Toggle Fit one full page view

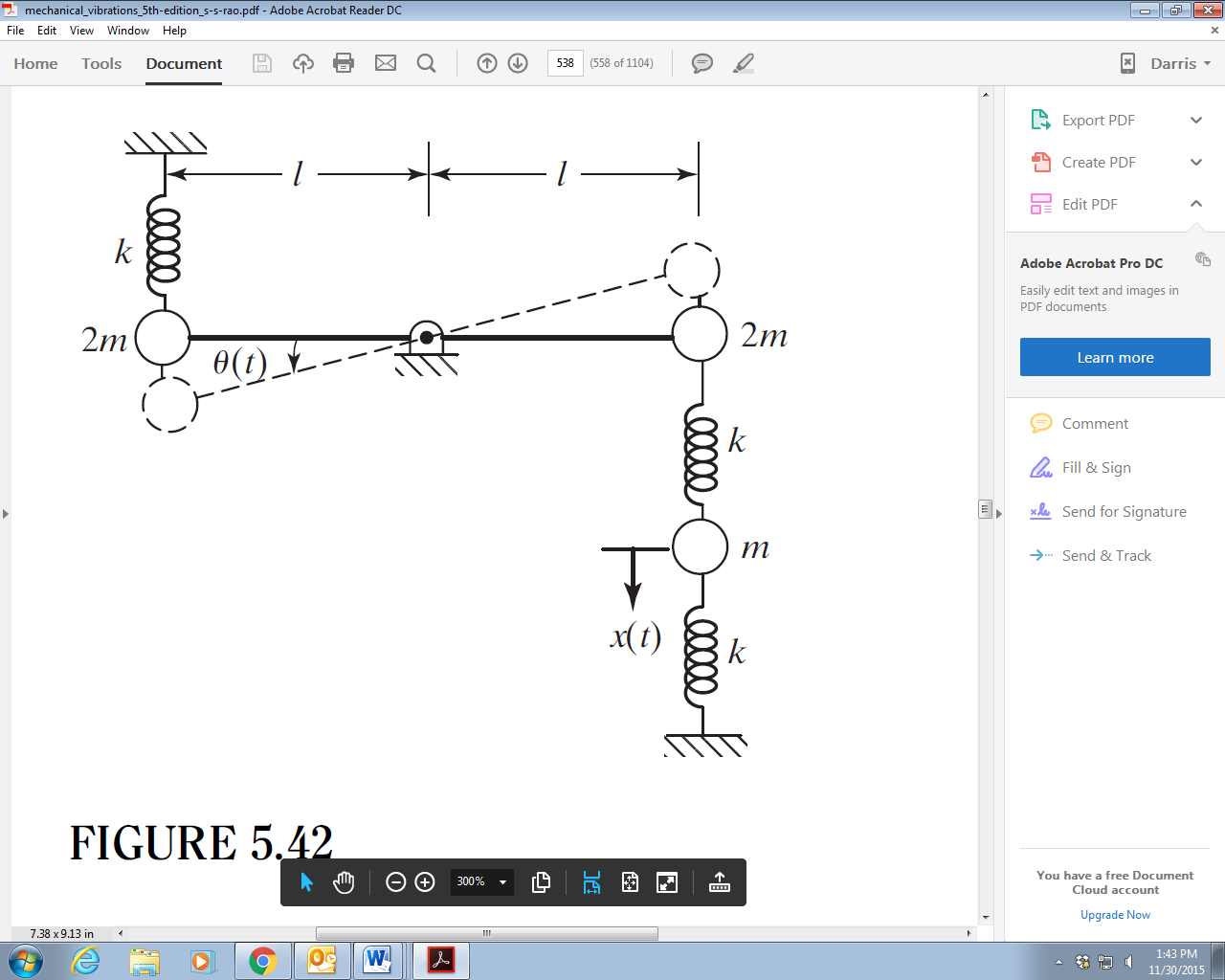click(630, 882)
